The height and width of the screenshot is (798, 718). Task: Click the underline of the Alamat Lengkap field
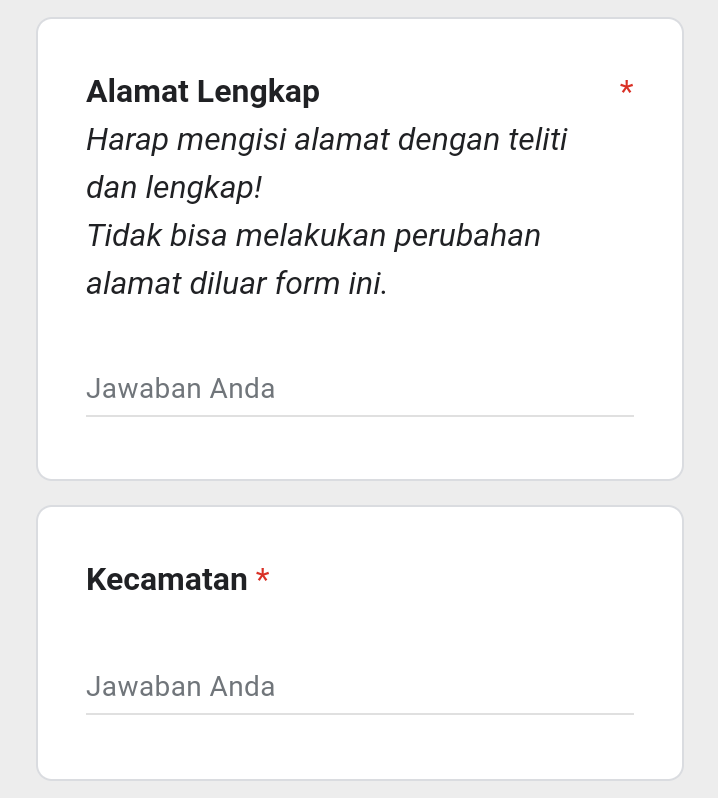(x=359, y=415)
